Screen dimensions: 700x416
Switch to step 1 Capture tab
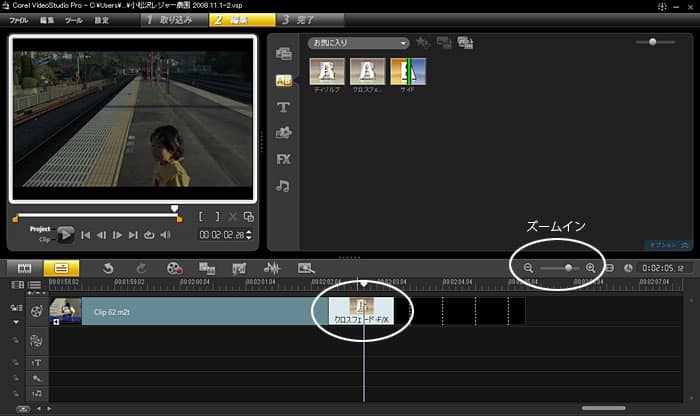pos(175,20)
